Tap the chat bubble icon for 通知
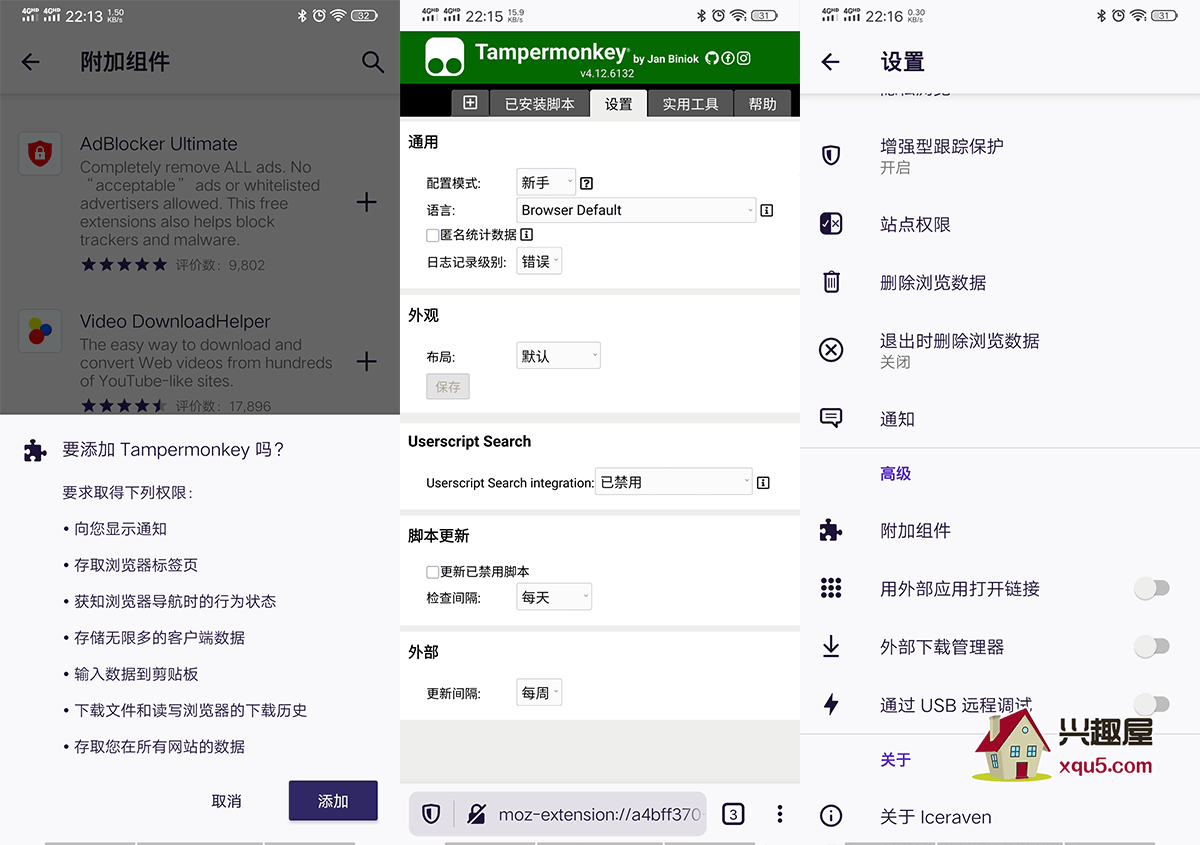 click(x=831, y=418)
